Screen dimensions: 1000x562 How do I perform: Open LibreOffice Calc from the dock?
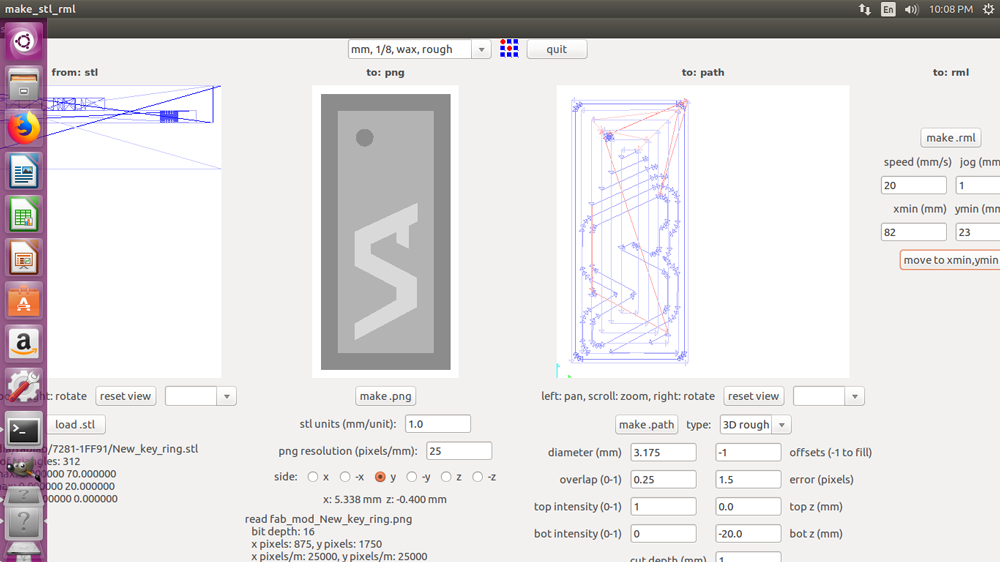click(24, 214)
